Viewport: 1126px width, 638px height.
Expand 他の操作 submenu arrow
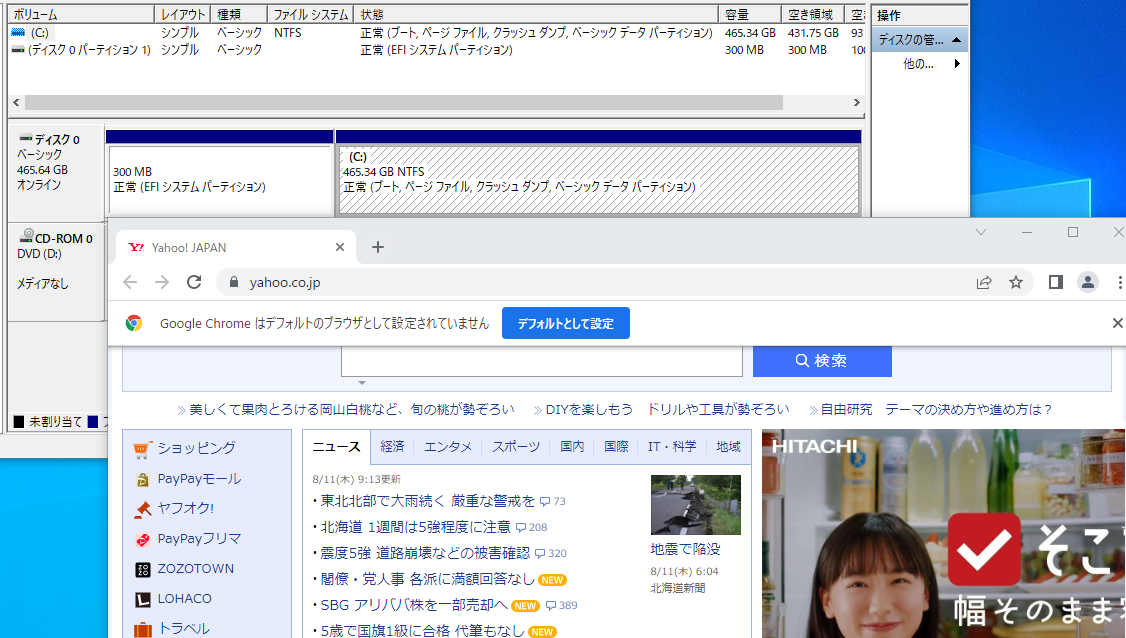957,64
